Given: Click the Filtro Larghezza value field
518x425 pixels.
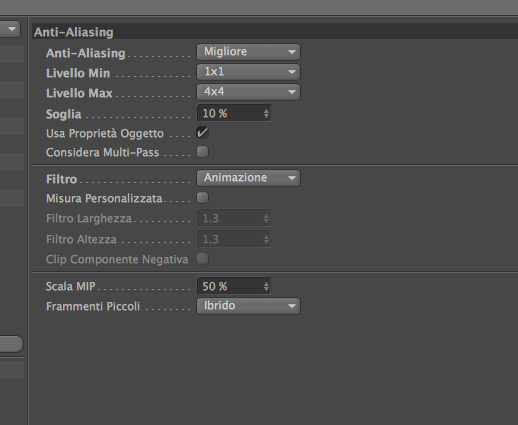Looking at the screenshot, I should click(234, 218).
